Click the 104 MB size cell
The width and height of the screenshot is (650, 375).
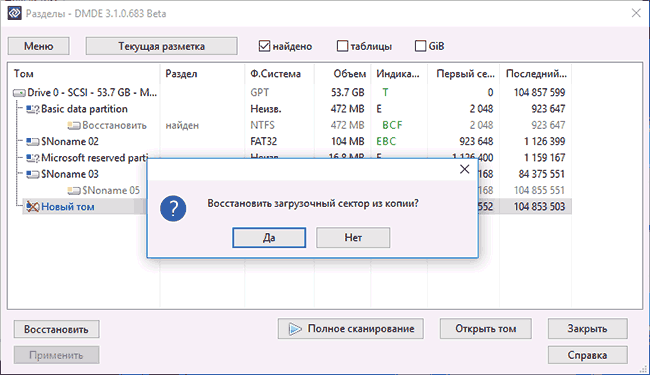pyautogui.click(x=347, y=142)
